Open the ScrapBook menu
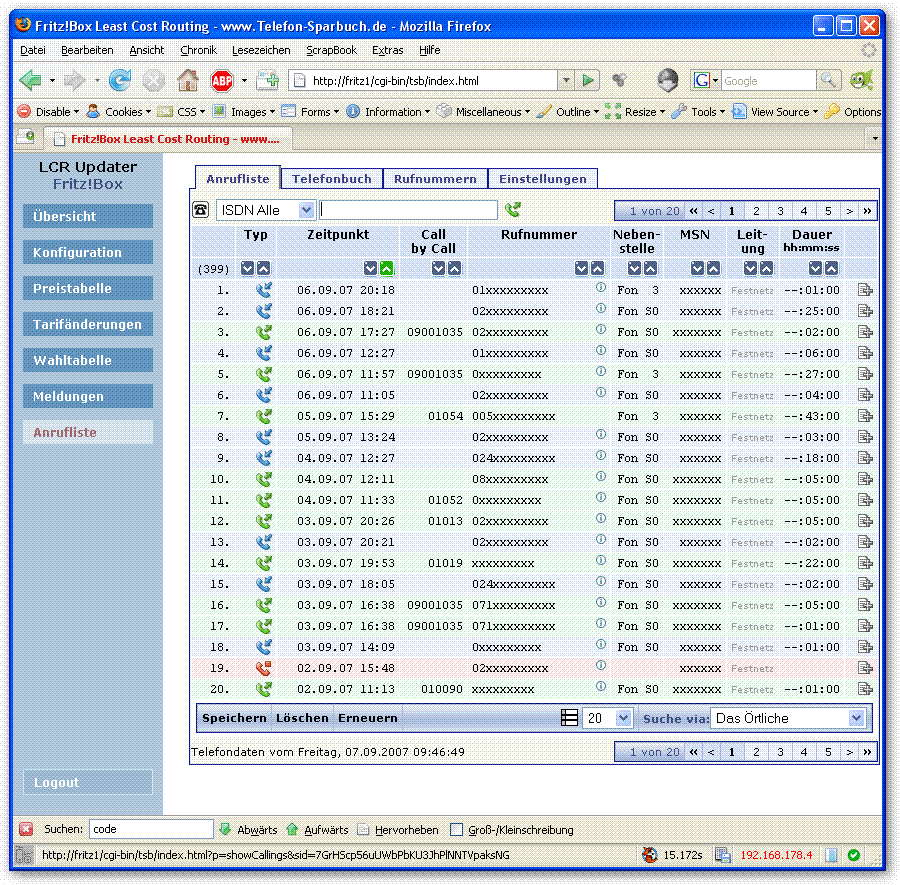This screenshot has width=900, height=885. click(x=331, y=50)
